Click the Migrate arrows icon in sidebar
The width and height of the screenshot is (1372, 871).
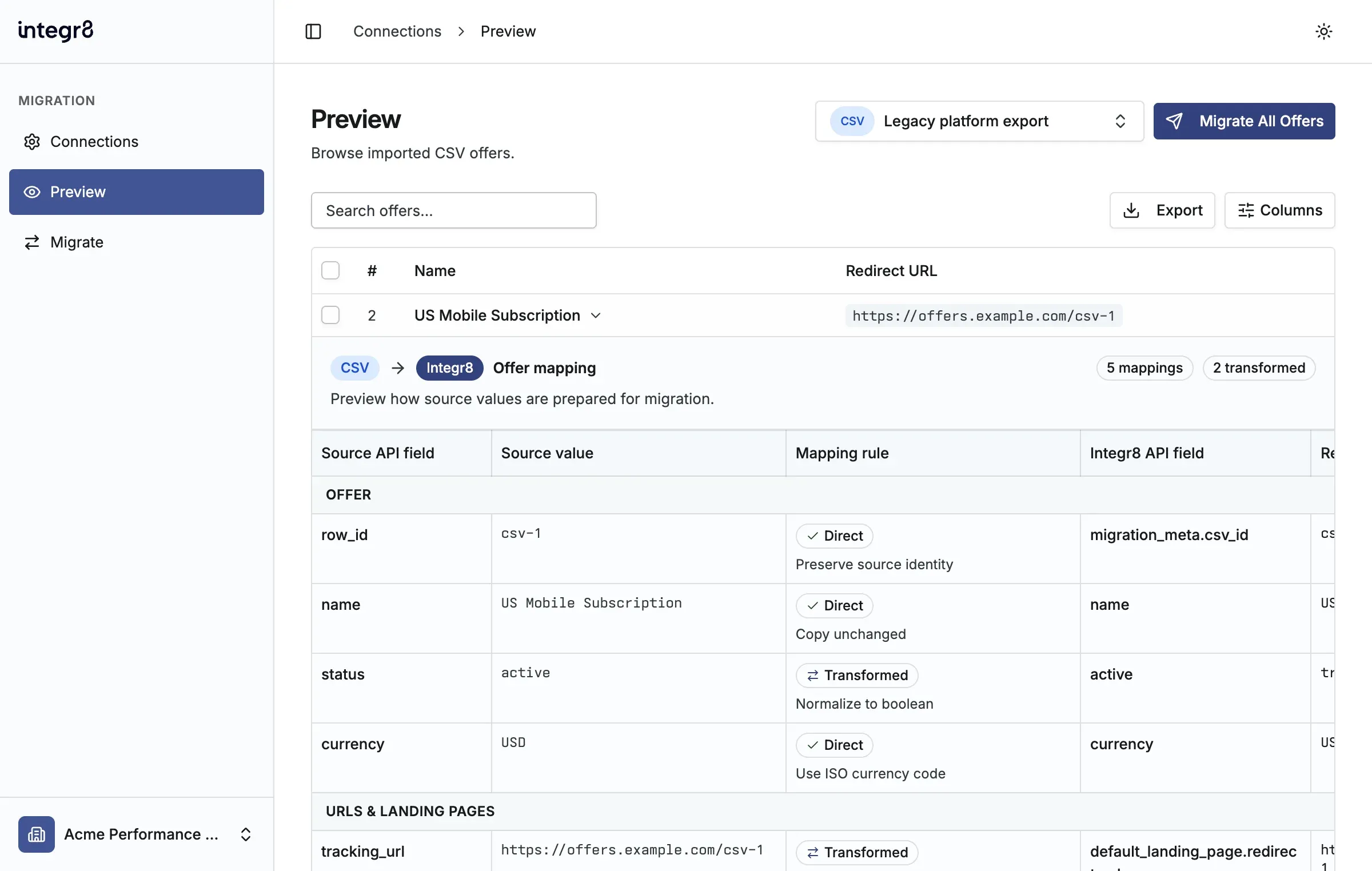point(32,242)
